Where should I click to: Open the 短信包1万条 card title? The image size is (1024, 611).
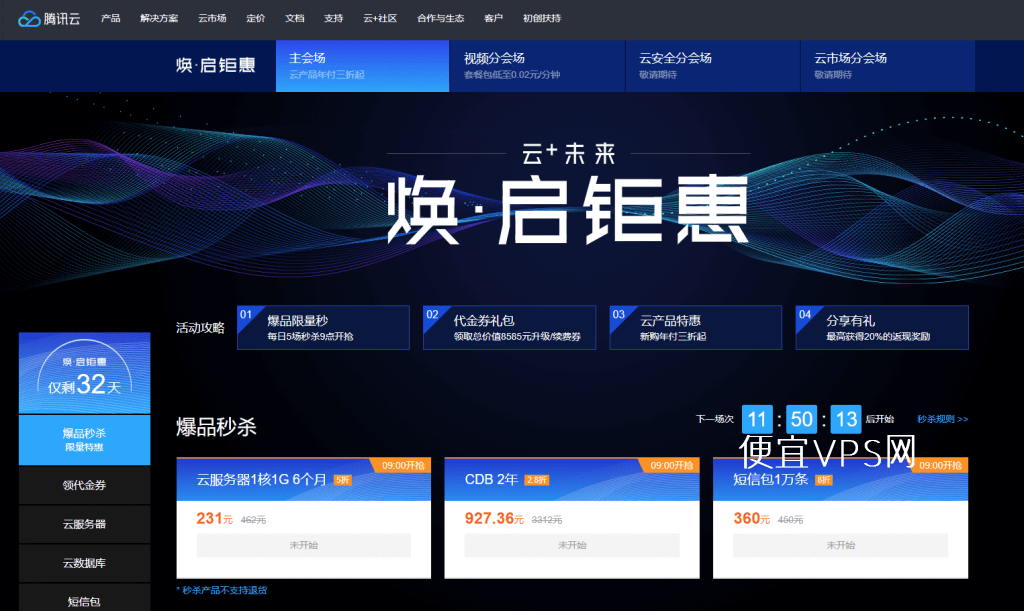(771, 480)
